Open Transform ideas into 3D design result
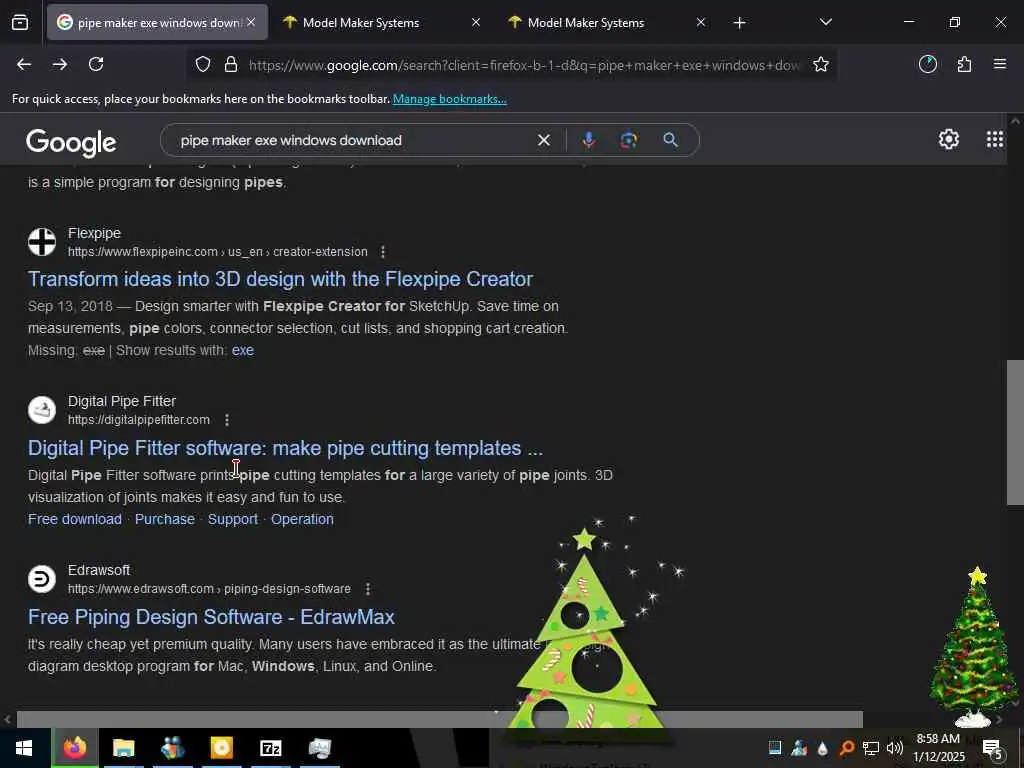The image size is (1024, 768). [280, 280]
